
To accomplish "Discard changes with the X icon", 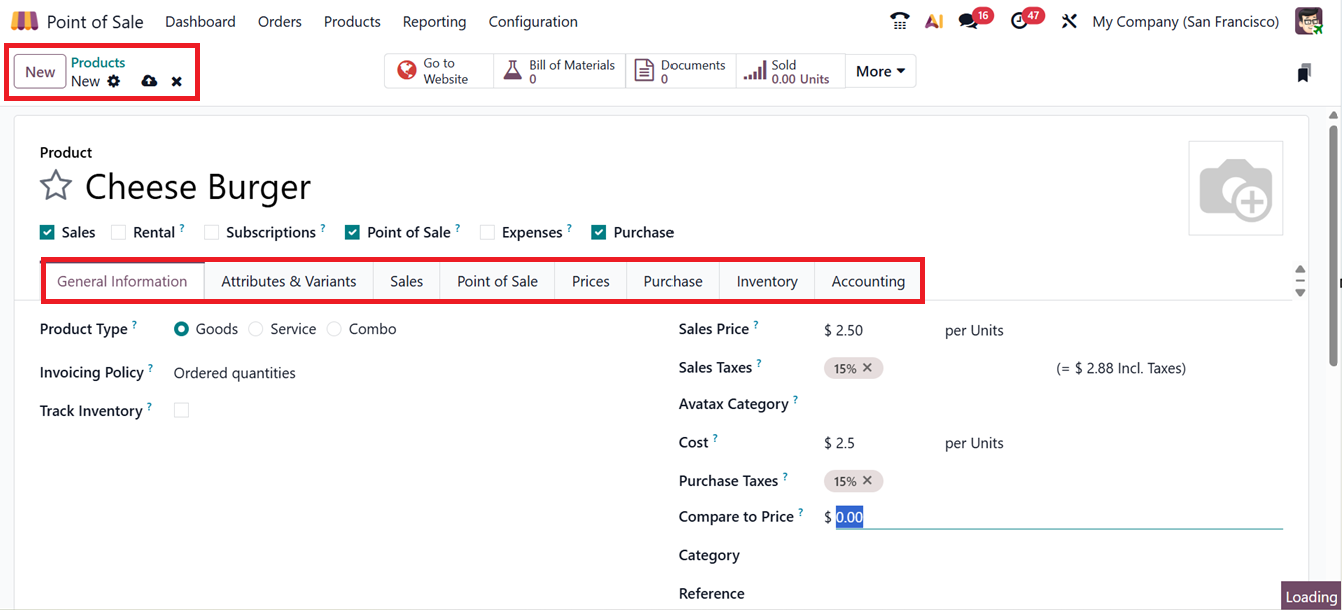I will coord(177,81).
